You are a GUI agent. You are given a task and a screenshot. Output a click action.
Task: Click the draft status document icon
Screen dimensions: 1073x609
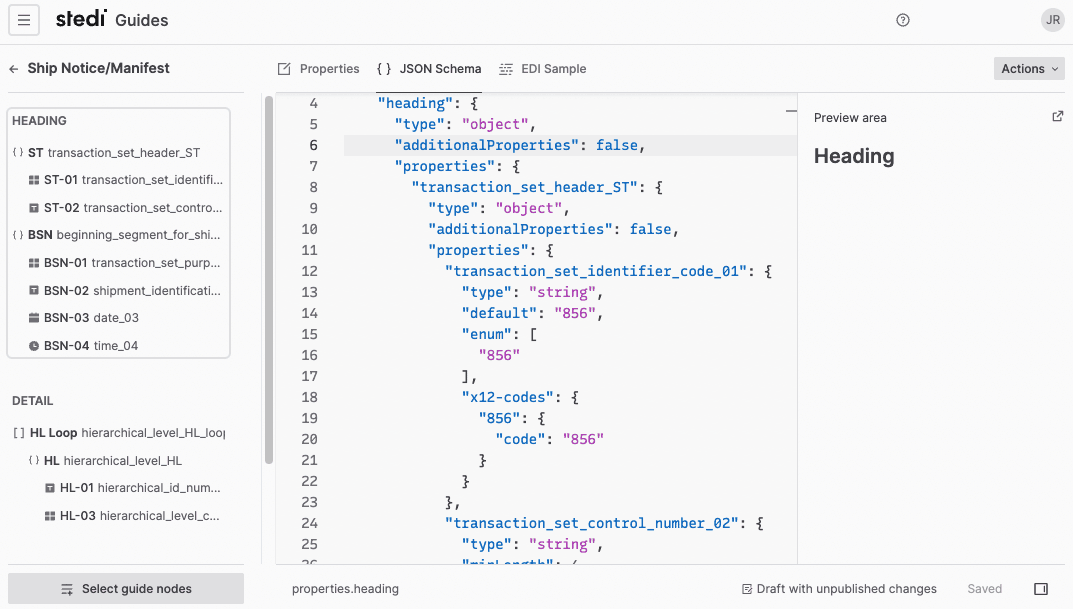click(747, 588)
